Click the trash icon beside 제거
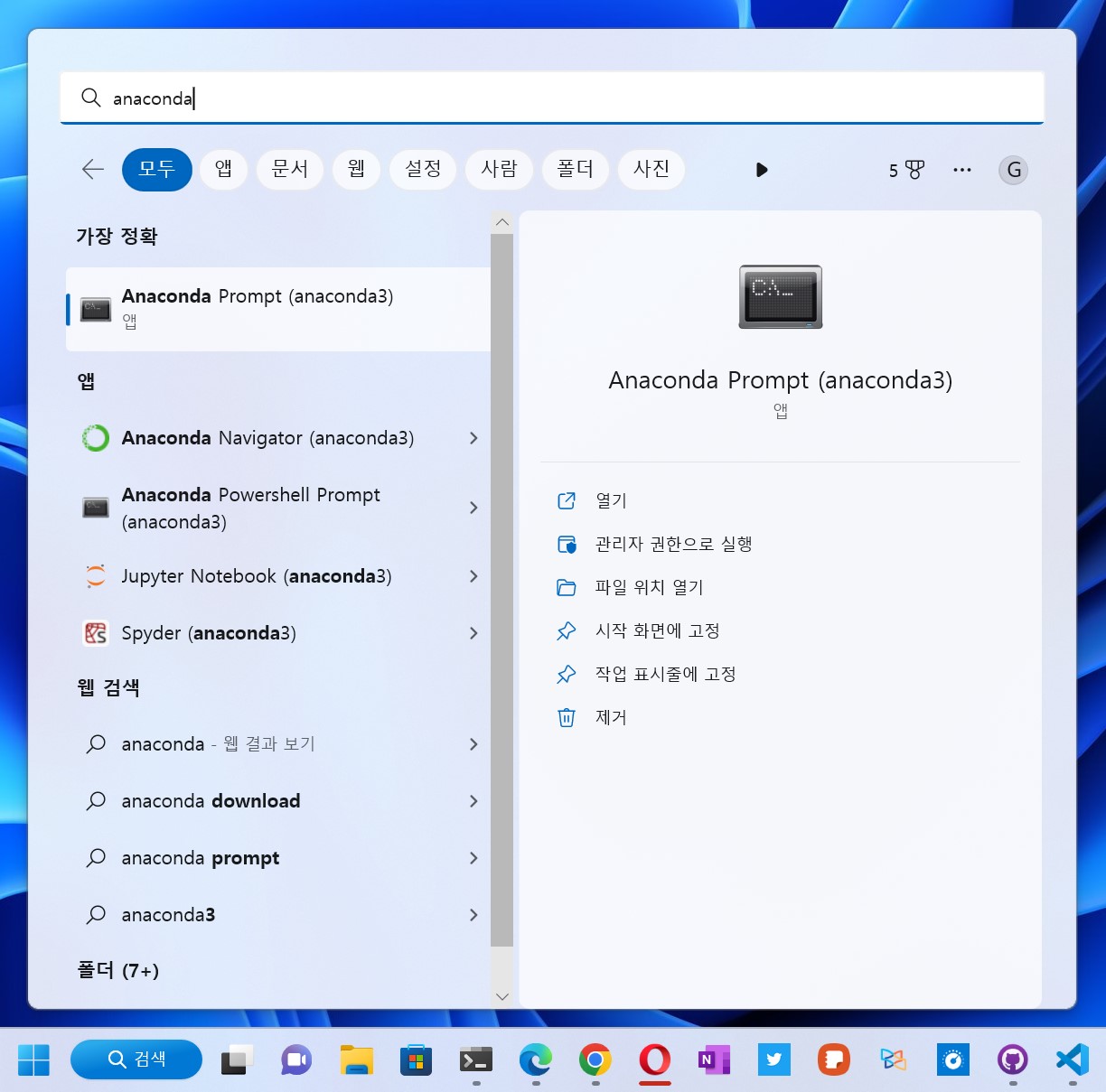The image size is (1106, 1092). (567, 717)
